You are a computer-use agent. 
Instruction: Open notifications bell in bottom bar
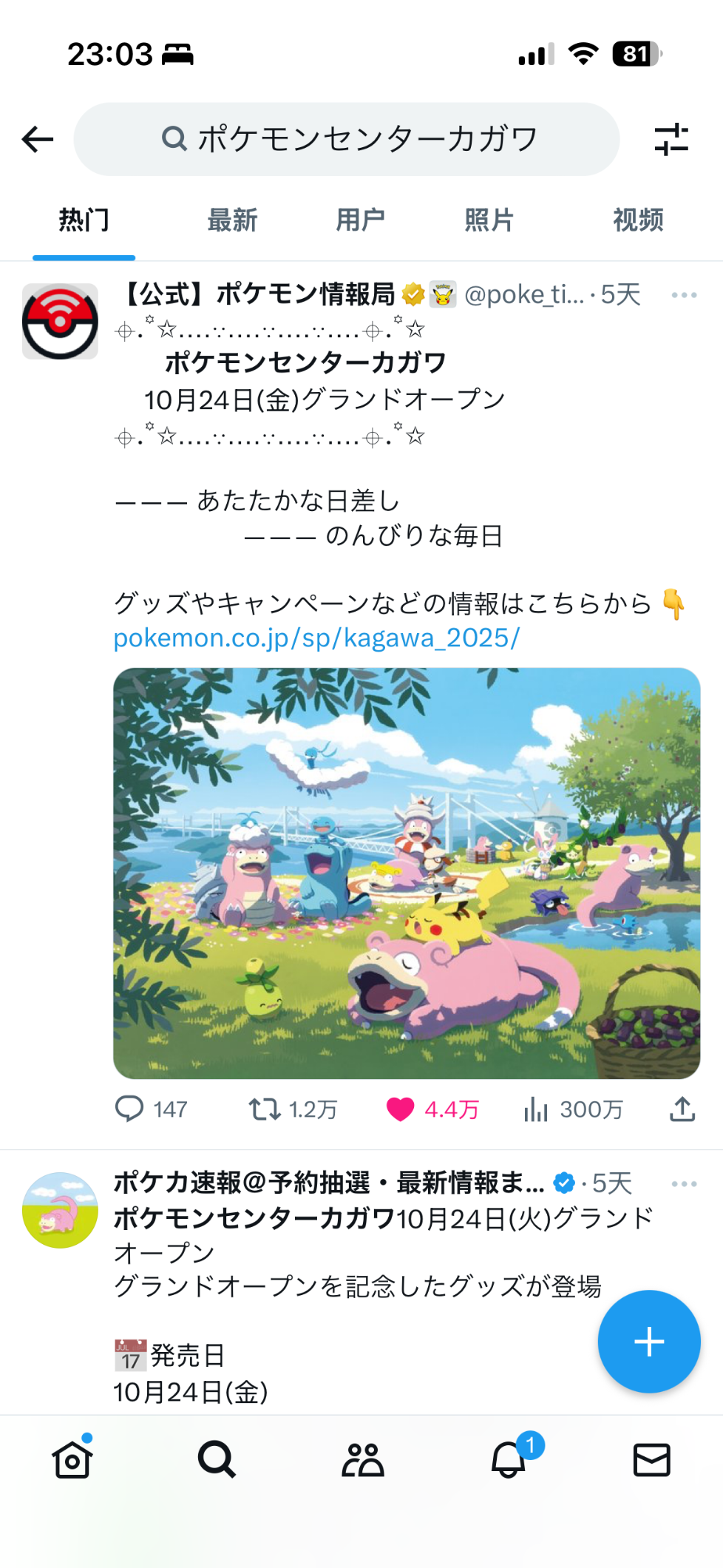pos(509,1459)
